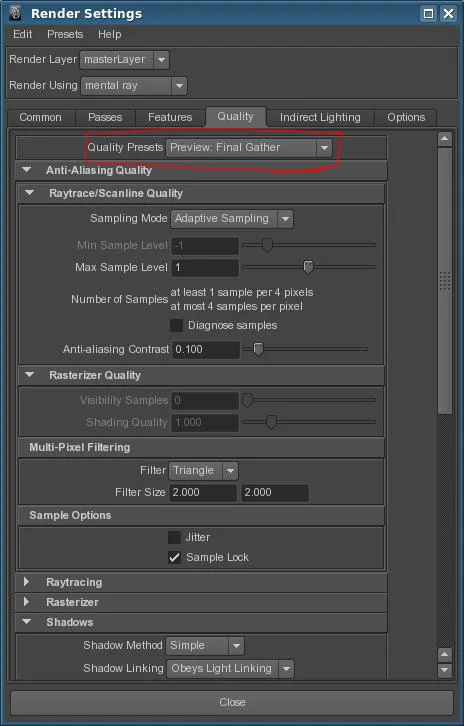Viewport: 464px width, 726px height.
Task: Switch to the Common tab
Action: pyautogui.click(x=41, y=117)
